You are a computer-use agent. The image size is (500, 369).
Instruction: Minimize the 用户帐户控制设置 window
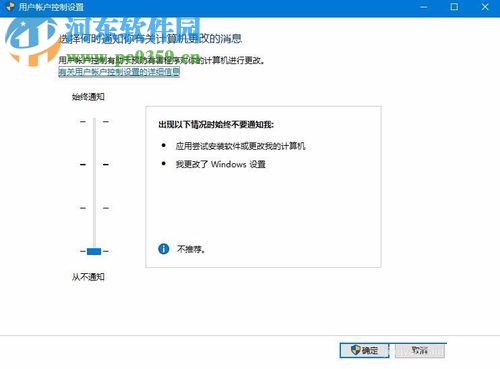[x=424, y=7]
